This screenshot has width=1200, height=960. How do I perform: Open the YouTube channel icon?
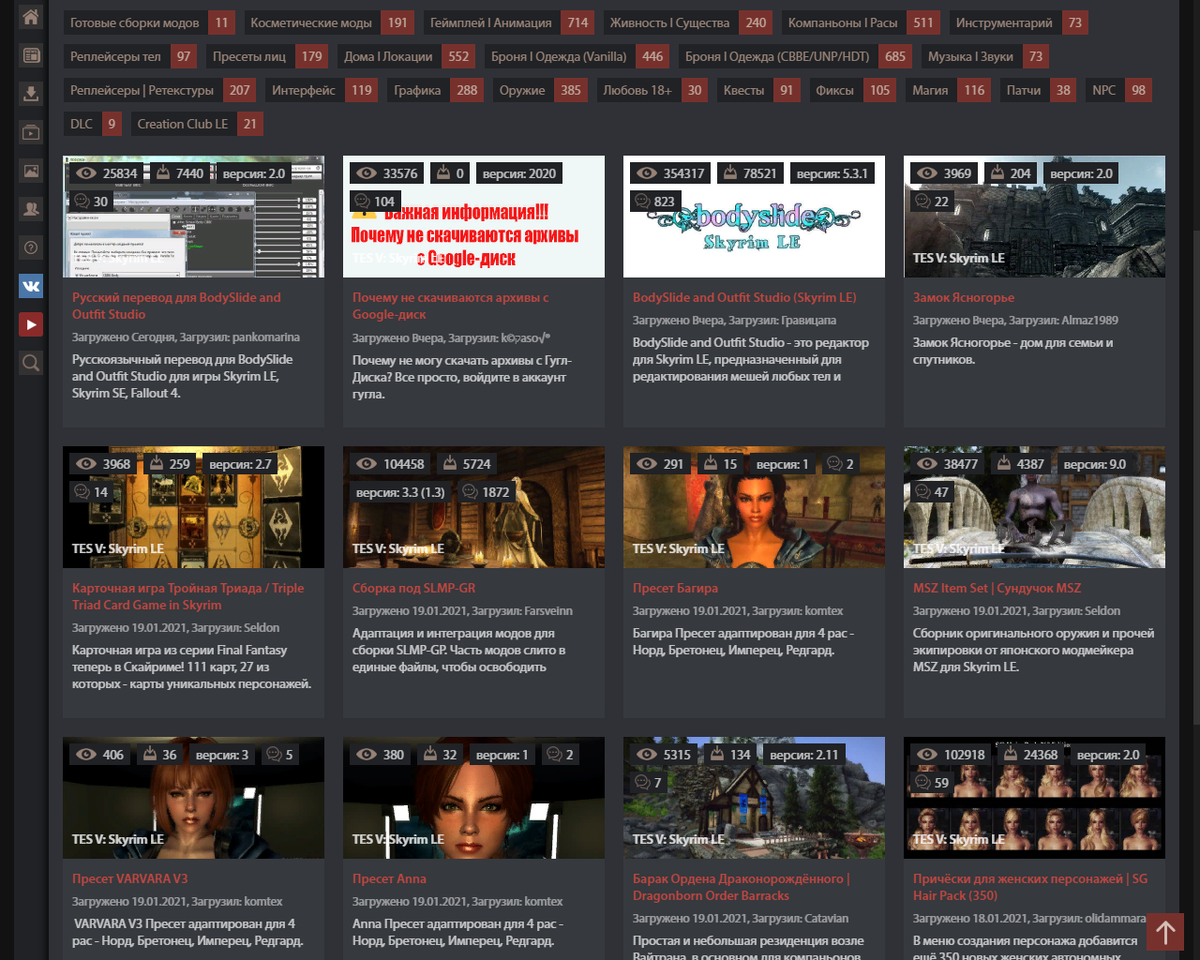(x=31, y=324)
